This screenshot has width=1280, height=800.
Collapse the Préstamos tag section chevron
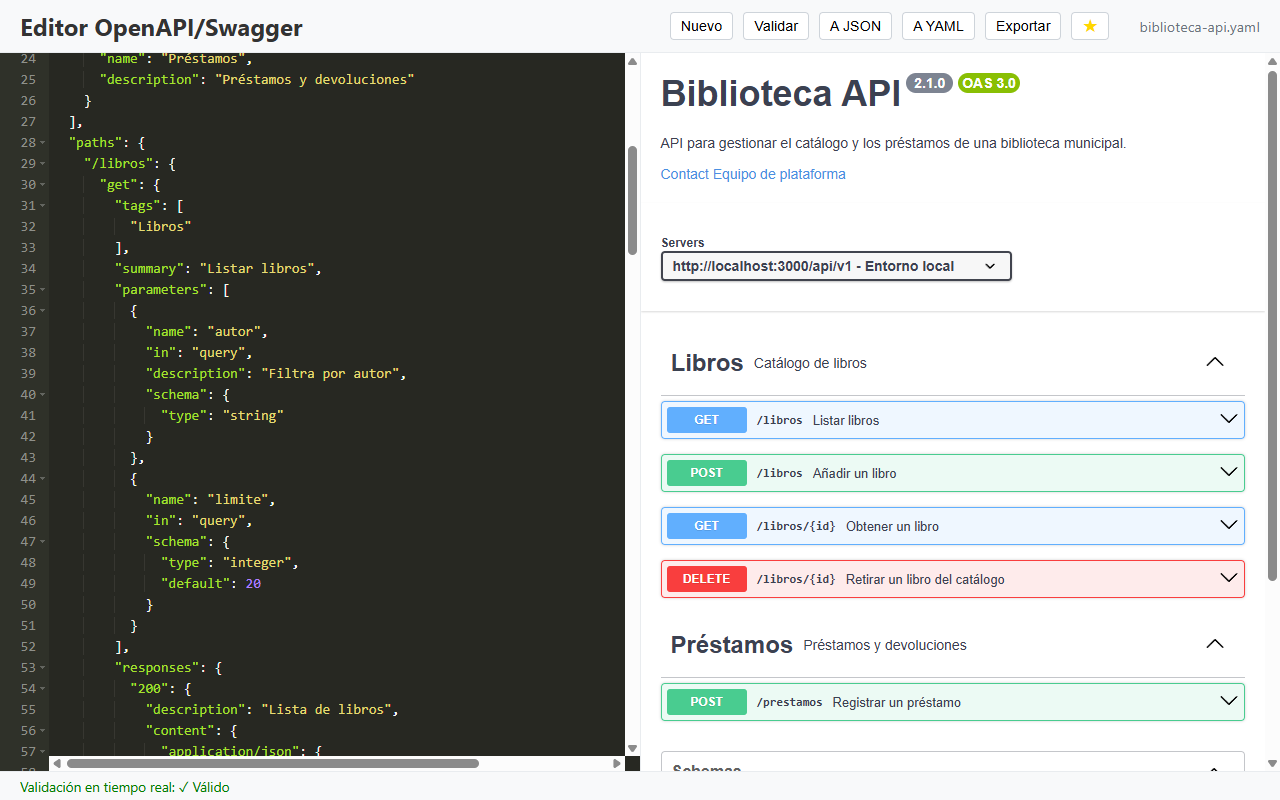[x=1215, y=644]
